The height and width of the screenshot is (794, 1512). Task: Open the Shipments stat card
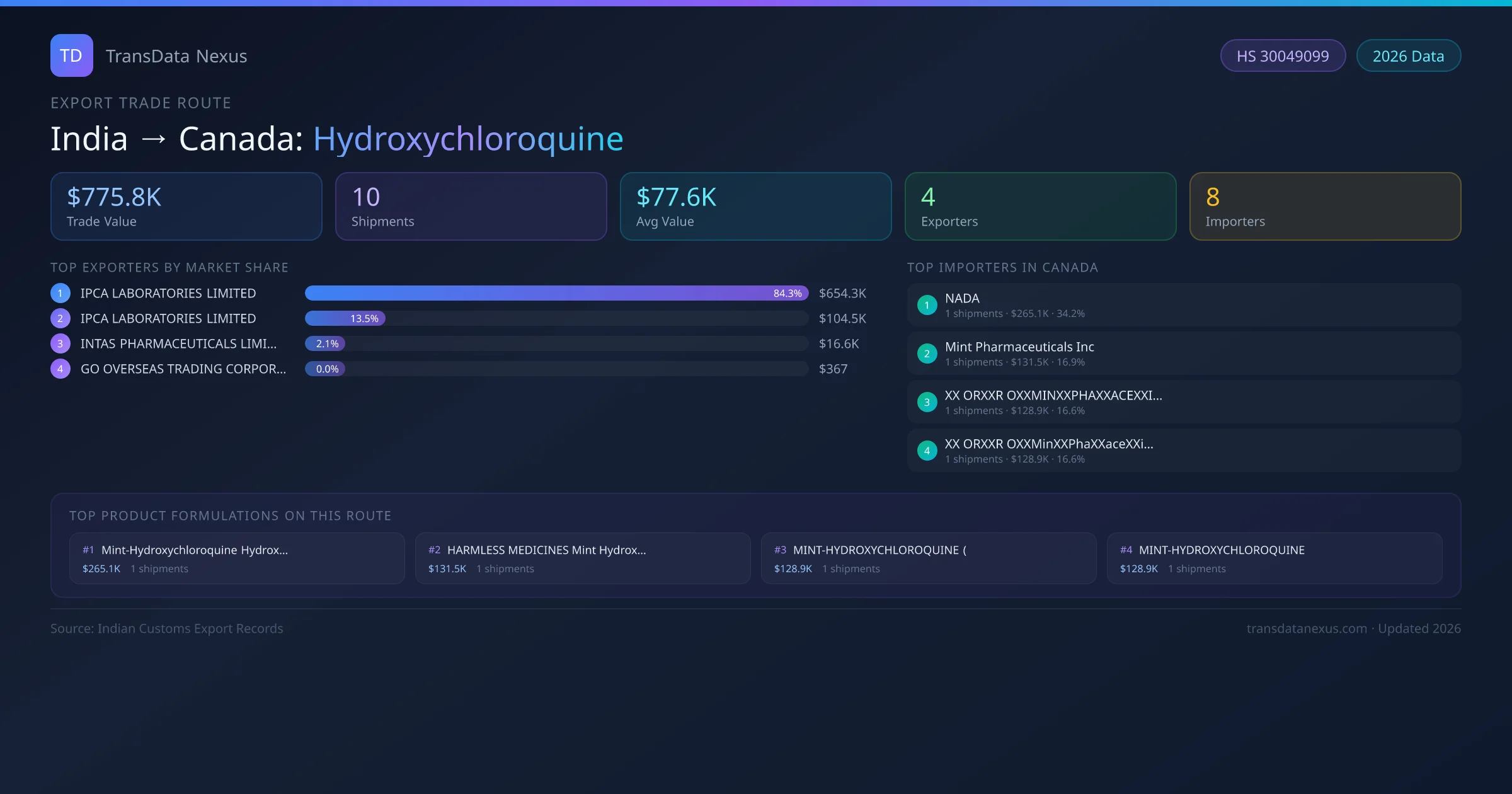(471, 206)
